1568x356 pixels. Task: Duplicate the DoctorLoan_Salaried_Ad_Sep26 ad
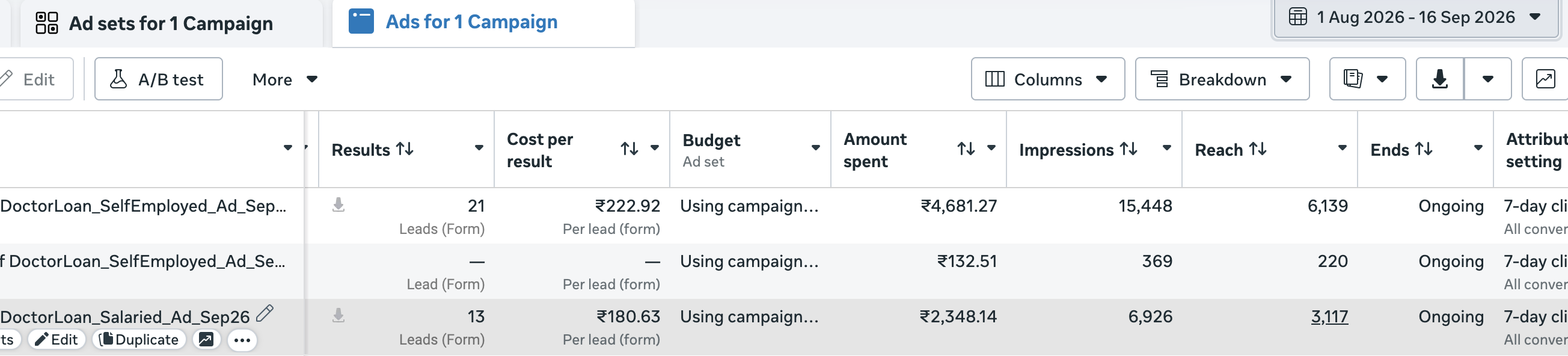139,340
